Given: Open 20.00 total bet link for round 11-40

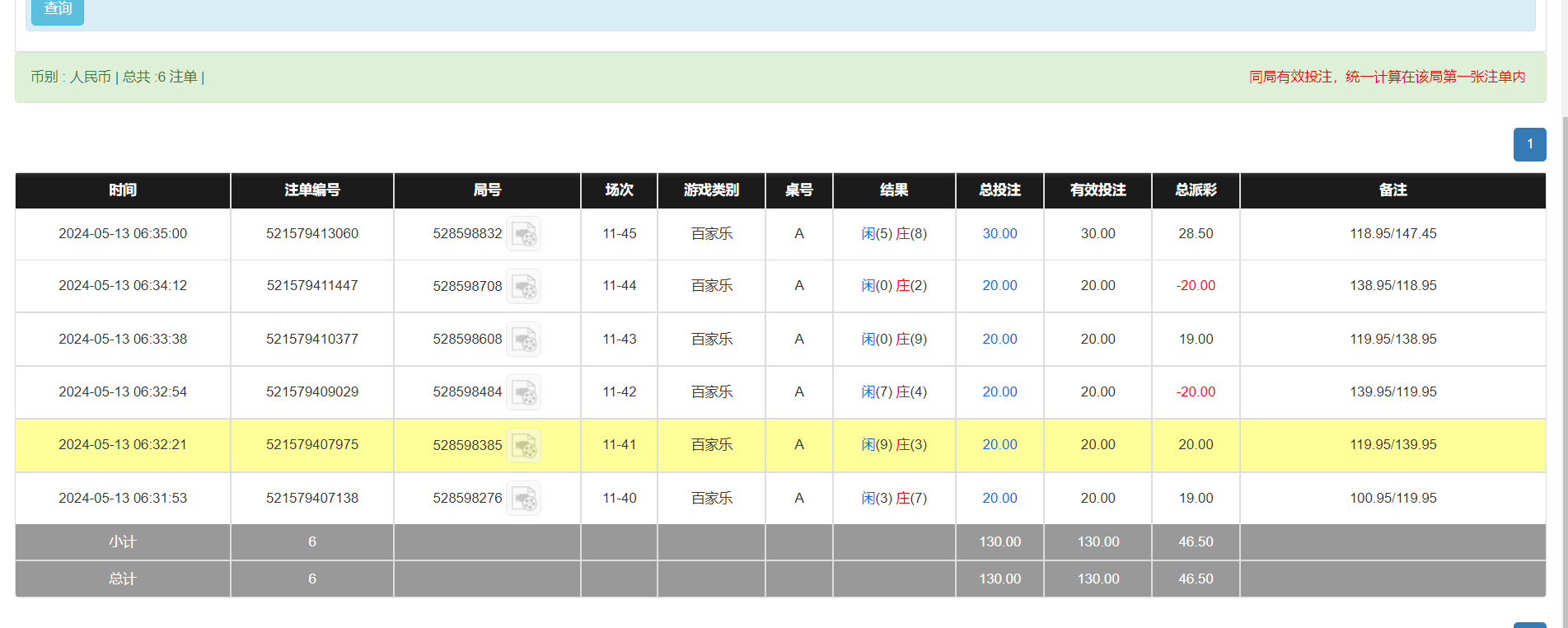Looking at the screenshot, I should pos(999,498).
